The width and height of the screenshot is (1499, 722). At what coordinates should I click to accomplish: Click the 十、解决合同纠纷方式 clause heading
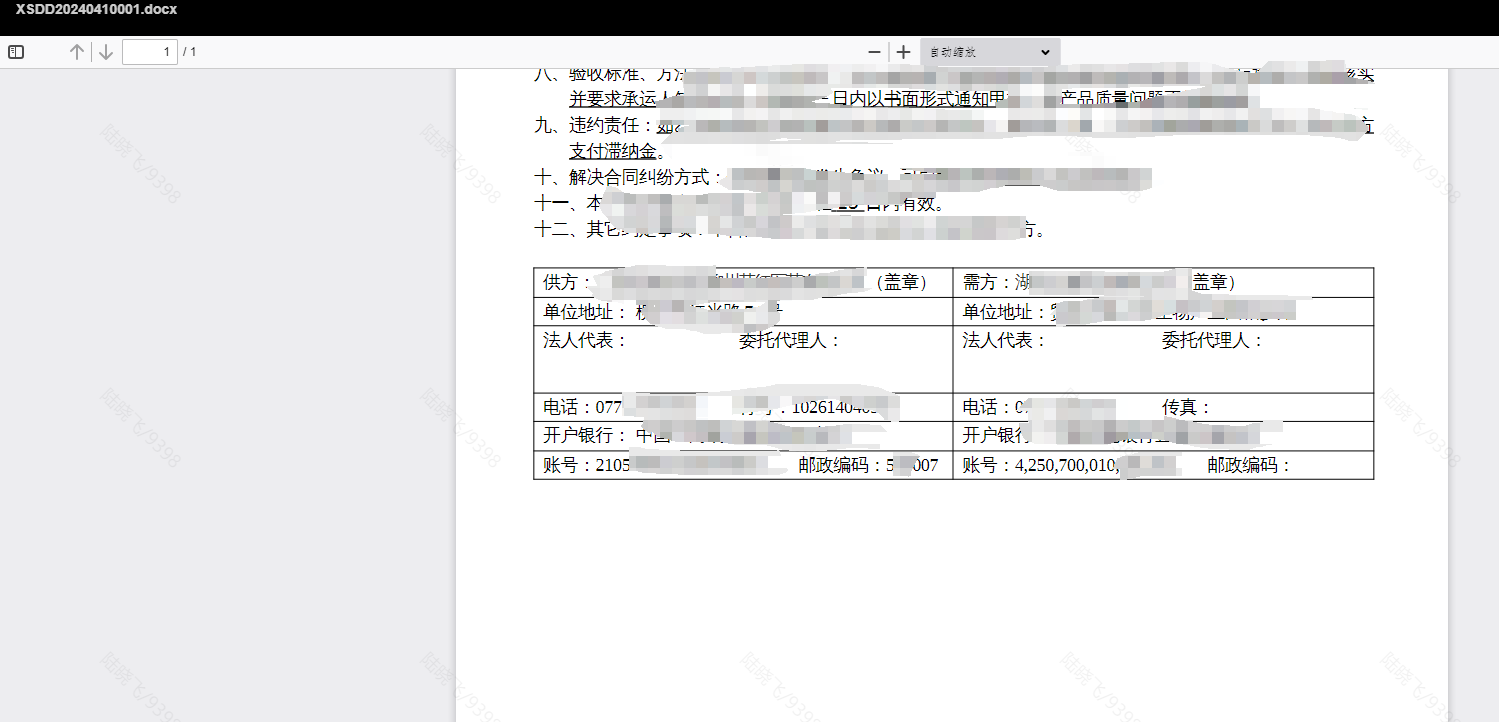625,178
